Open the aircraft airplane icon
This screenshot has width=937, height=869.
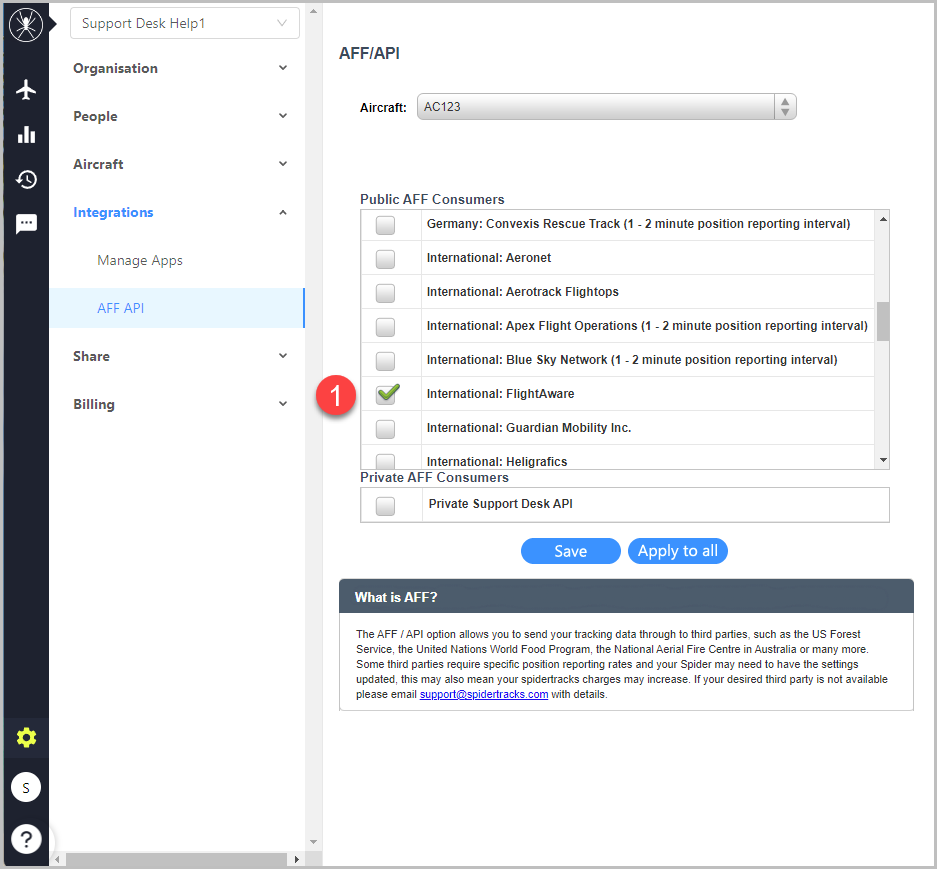[x=26, y=90]
